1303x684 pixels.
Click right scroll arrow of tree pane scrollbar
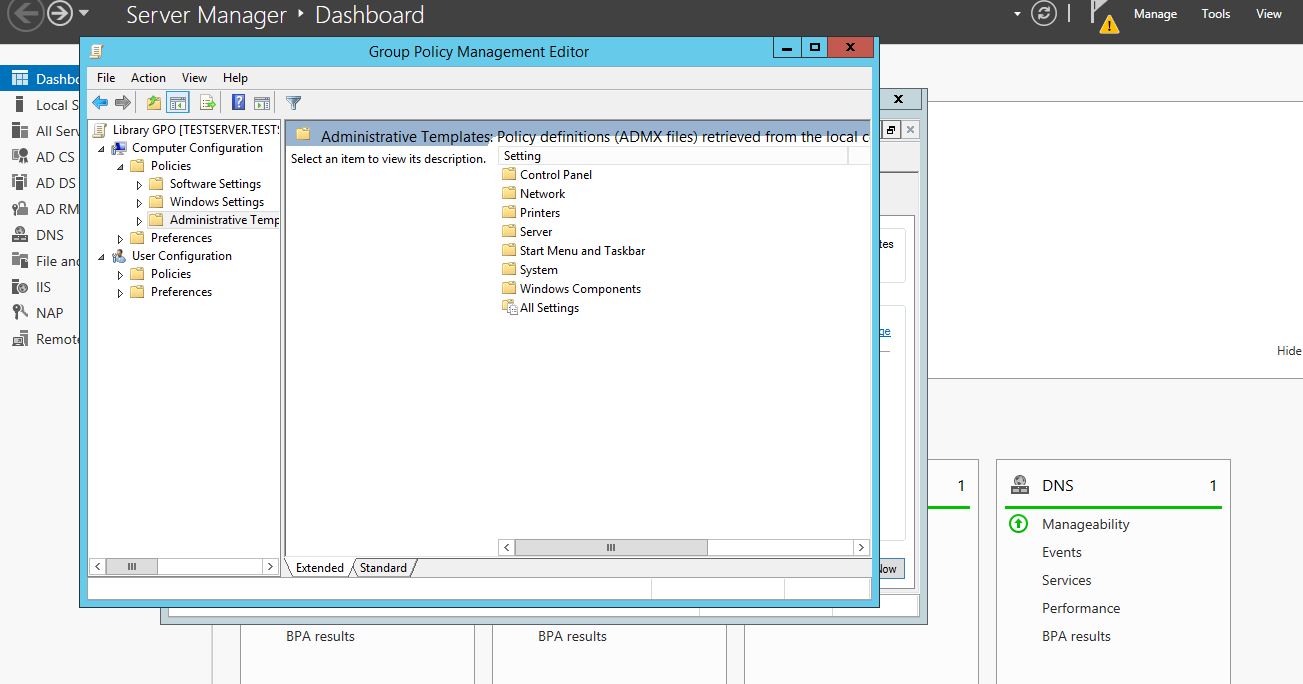pos(269,566)
